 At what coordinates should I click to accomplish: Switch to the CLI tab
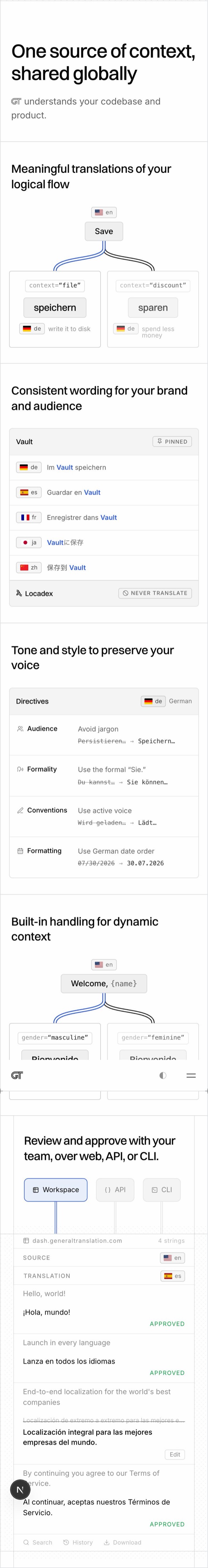coord(162,1189)
